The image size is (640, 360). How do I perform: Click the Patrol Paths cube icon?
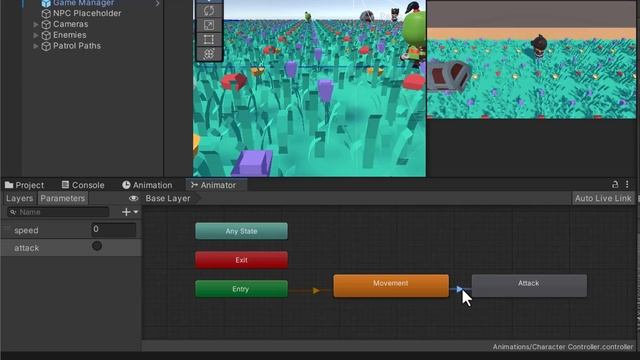[46, 46]
